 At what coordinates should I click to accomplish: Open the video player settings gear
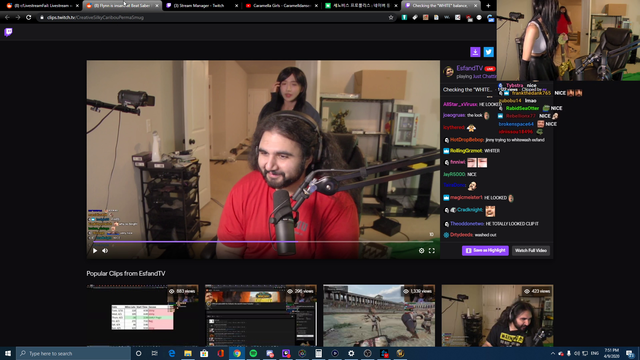[x=421, y=251]
